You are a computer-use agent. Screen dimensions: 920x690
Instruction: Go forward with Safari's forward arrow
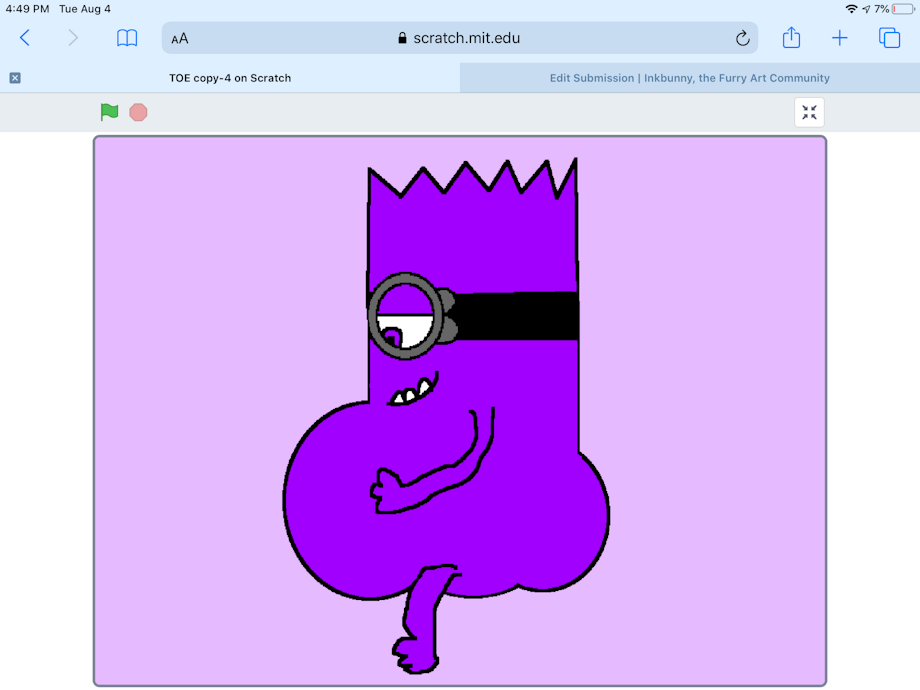pyautogui.click(x=73, y=38)
